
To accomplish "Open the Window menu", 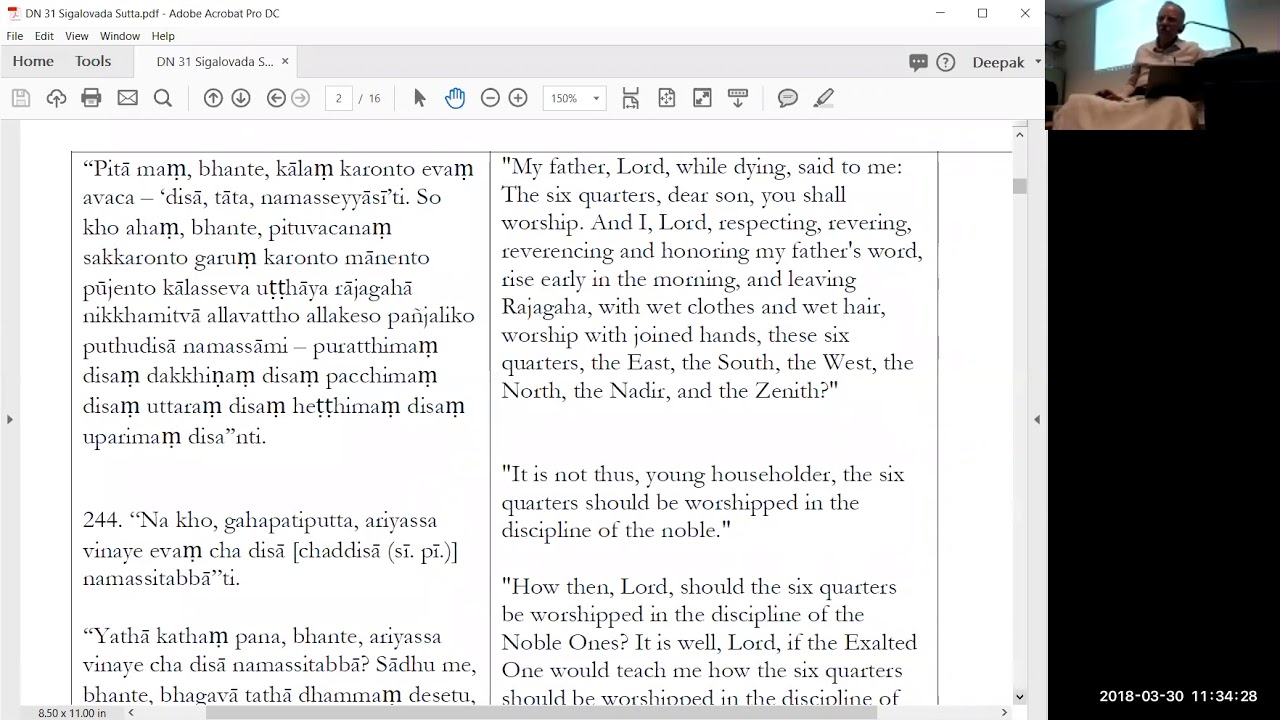I will point(120,36).
